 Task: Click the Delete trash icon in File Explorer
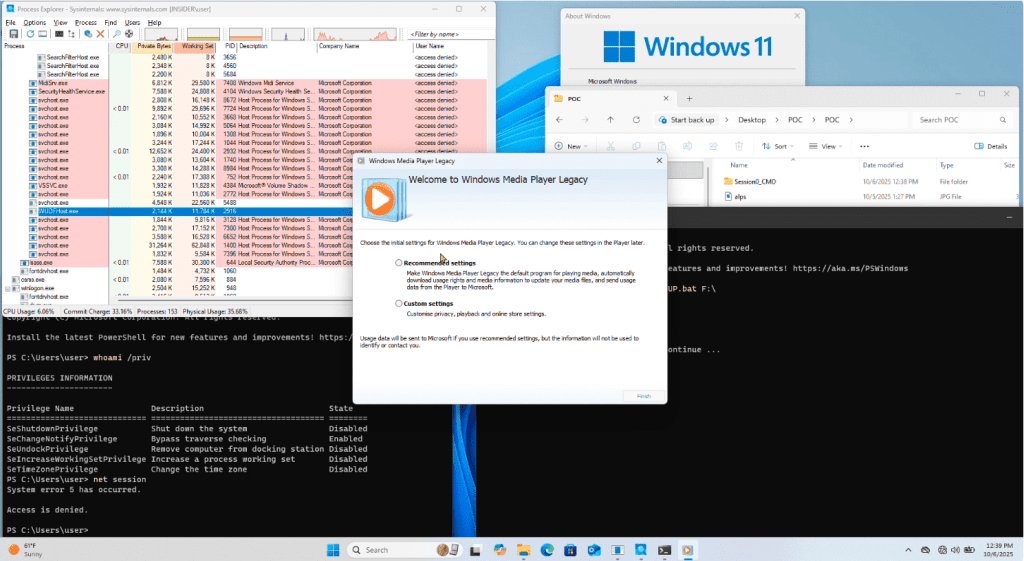point(739,146)
